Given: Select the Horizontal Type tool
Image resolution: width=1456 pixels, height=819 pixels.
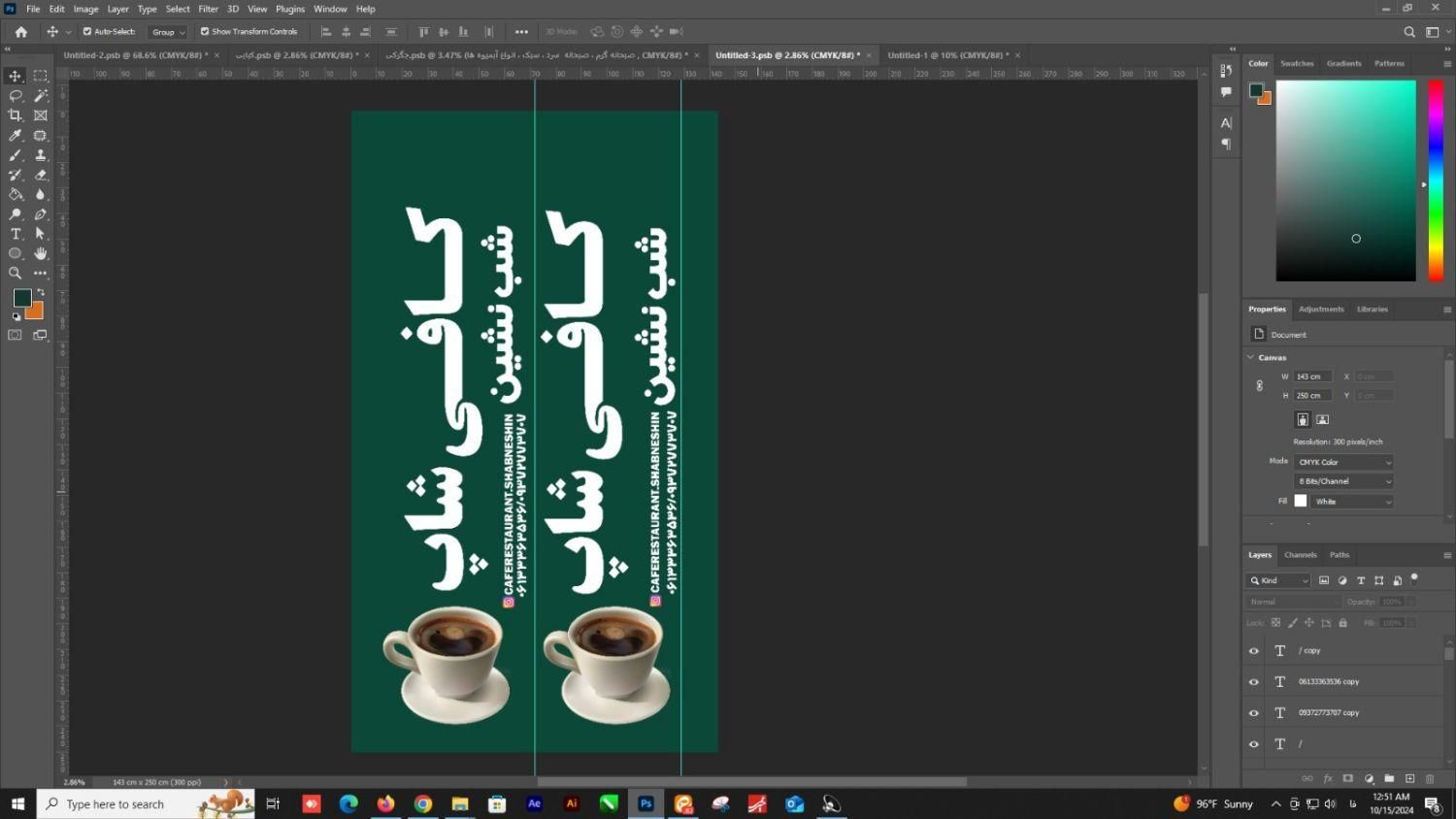Looking at the screenshot, I should pyautogui.click(x=16, y=234).
